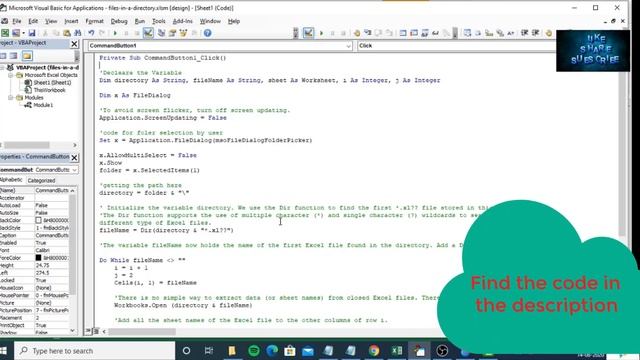Click the Indent icon on Edit toolbar
The width and height of the screenshot is (640, 360).
[x=525, y=33]
